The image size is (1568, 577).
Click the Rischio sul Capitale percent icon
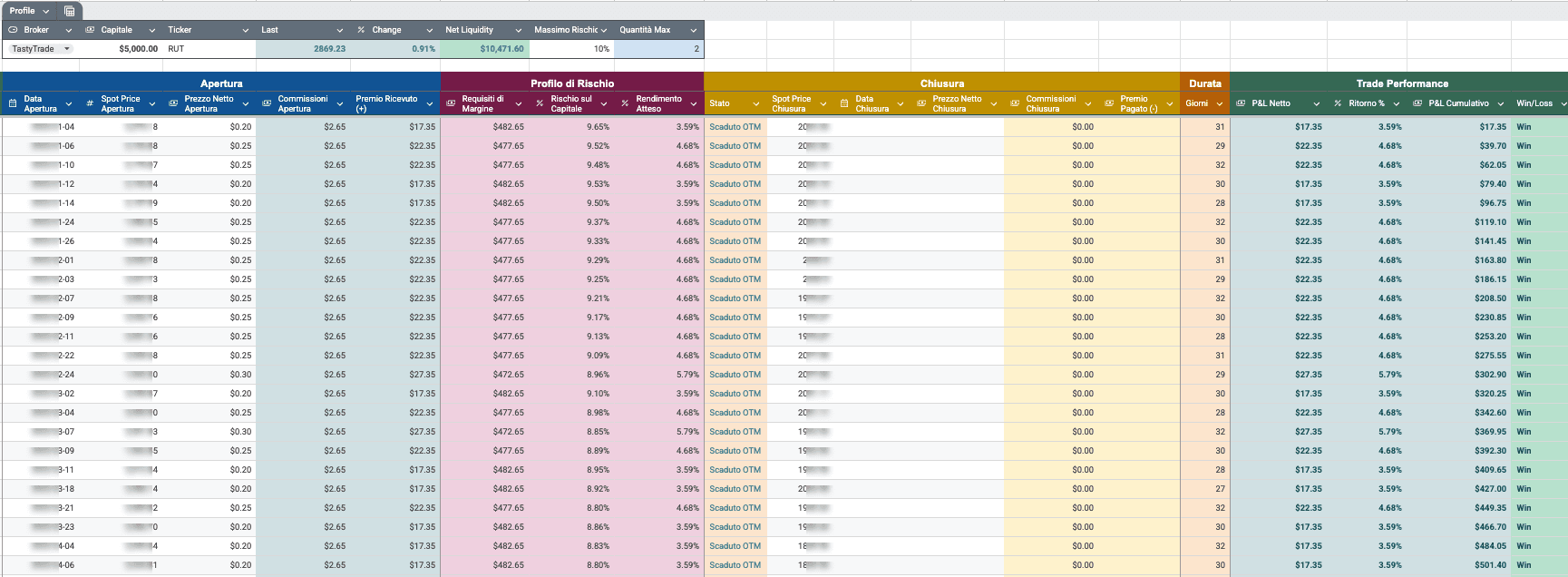(x=540, y=103)
